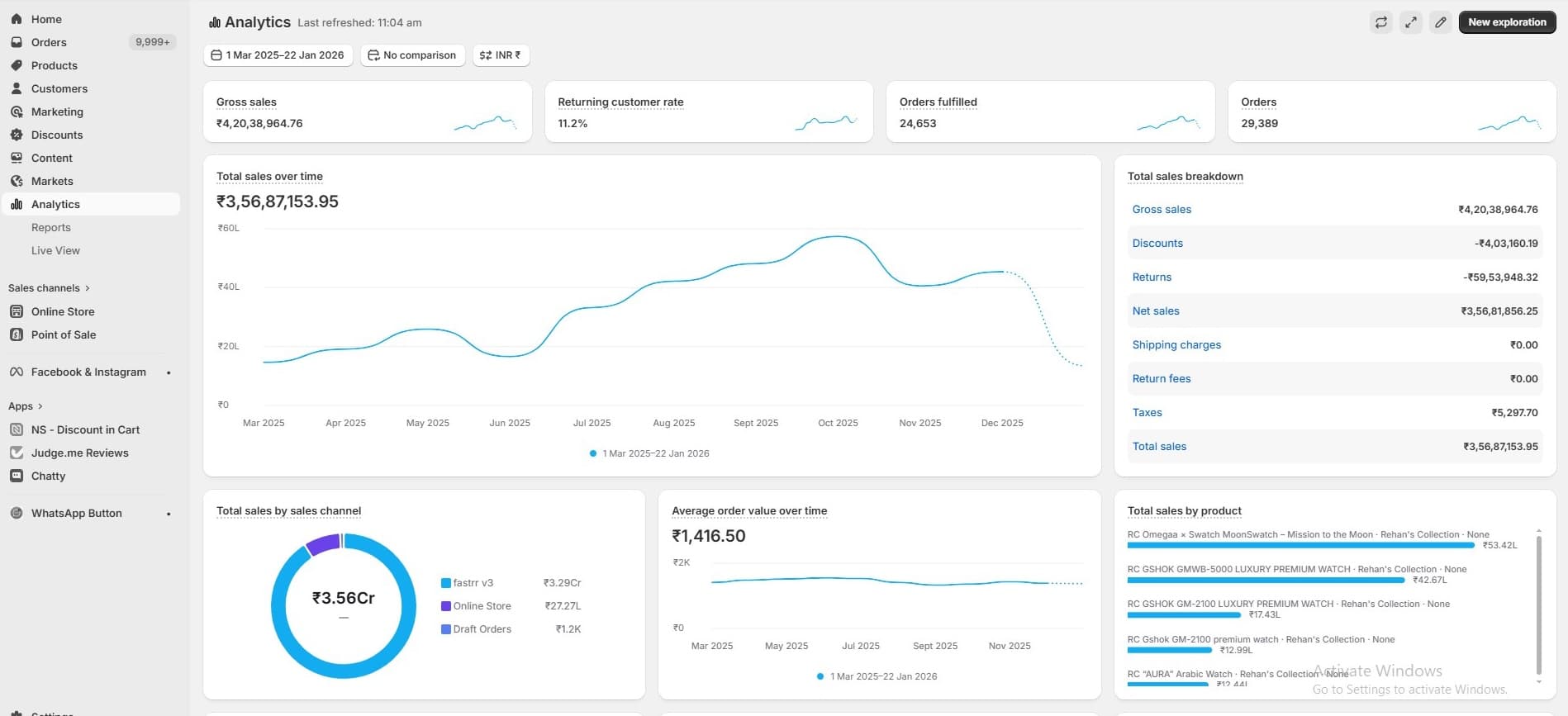Open Average order value over time report
Image resolution: width=1568 pixels, height=716 pixels.
tap(749, 511)
